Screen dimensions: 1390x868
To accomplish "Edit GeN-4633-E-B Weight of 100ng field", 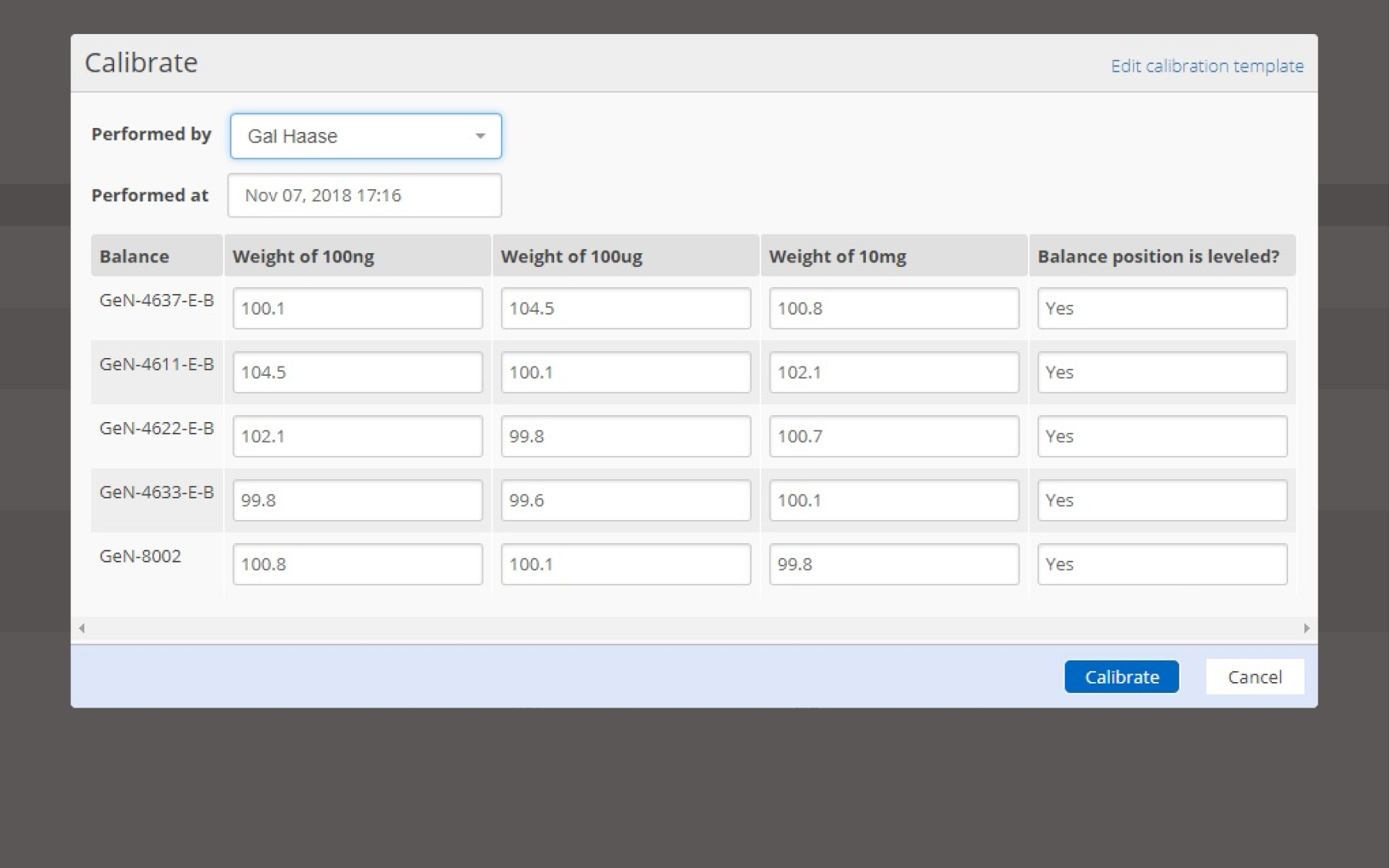I will [x=357, y=501].
